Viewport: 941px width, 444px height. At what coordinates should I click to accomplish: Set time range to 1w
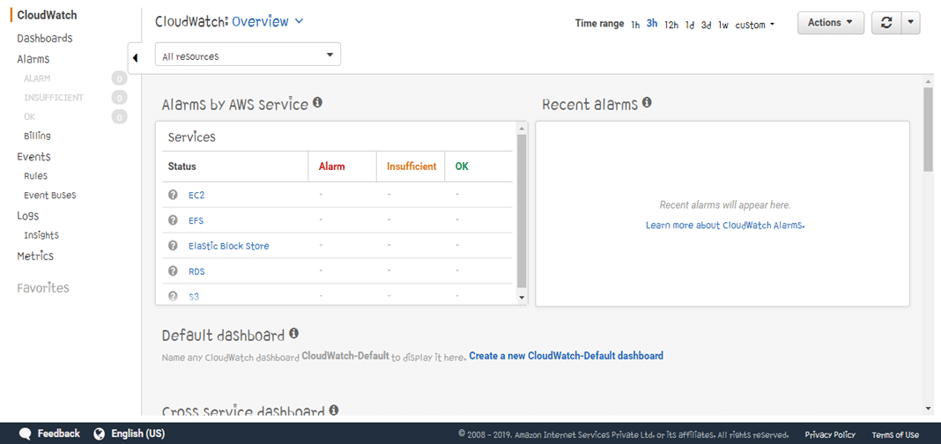[x=723, y=25]
